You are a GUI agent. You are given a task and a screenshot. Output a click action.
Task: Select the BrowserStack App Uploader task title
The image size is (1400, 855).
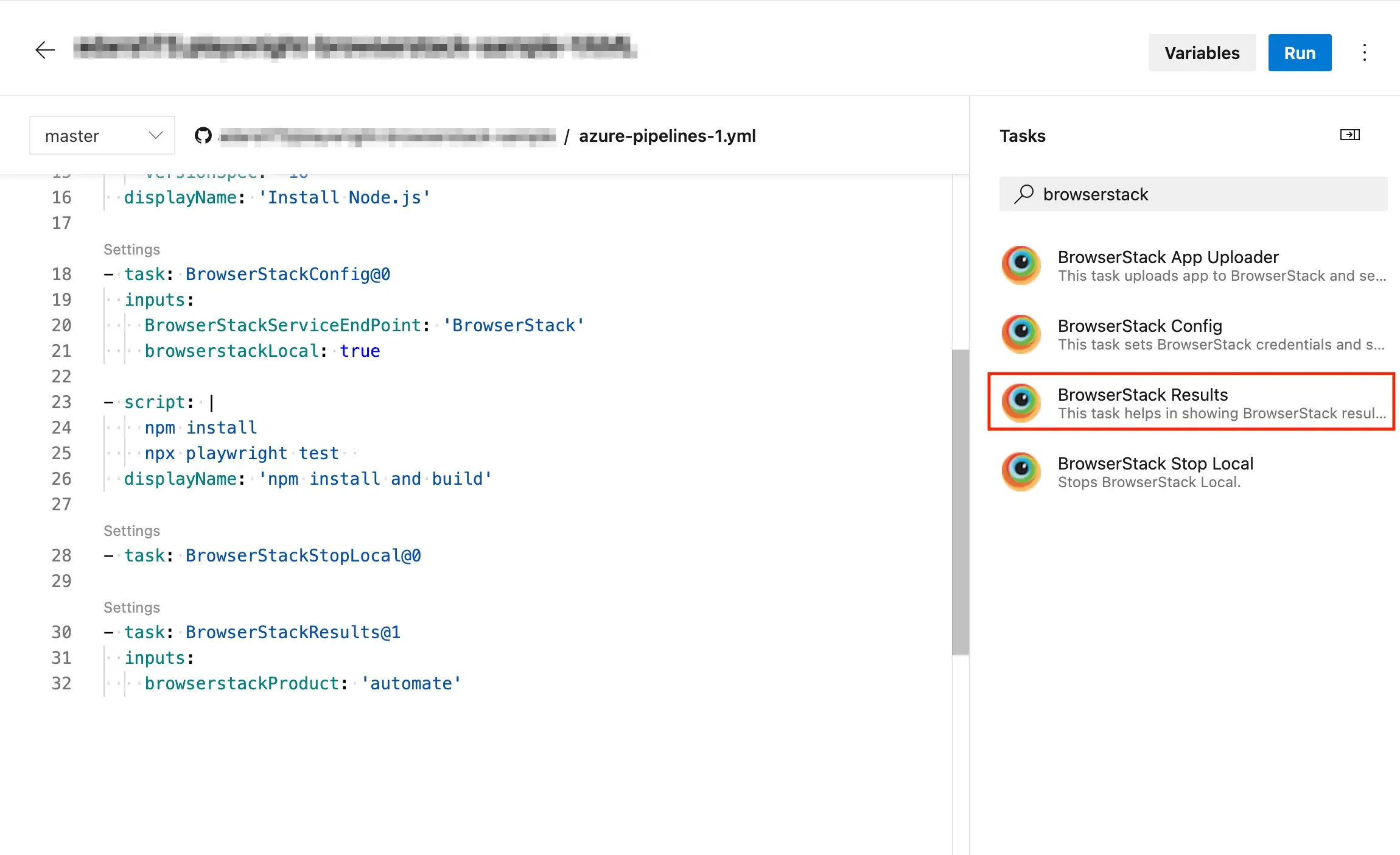(x=1167, y=257)
